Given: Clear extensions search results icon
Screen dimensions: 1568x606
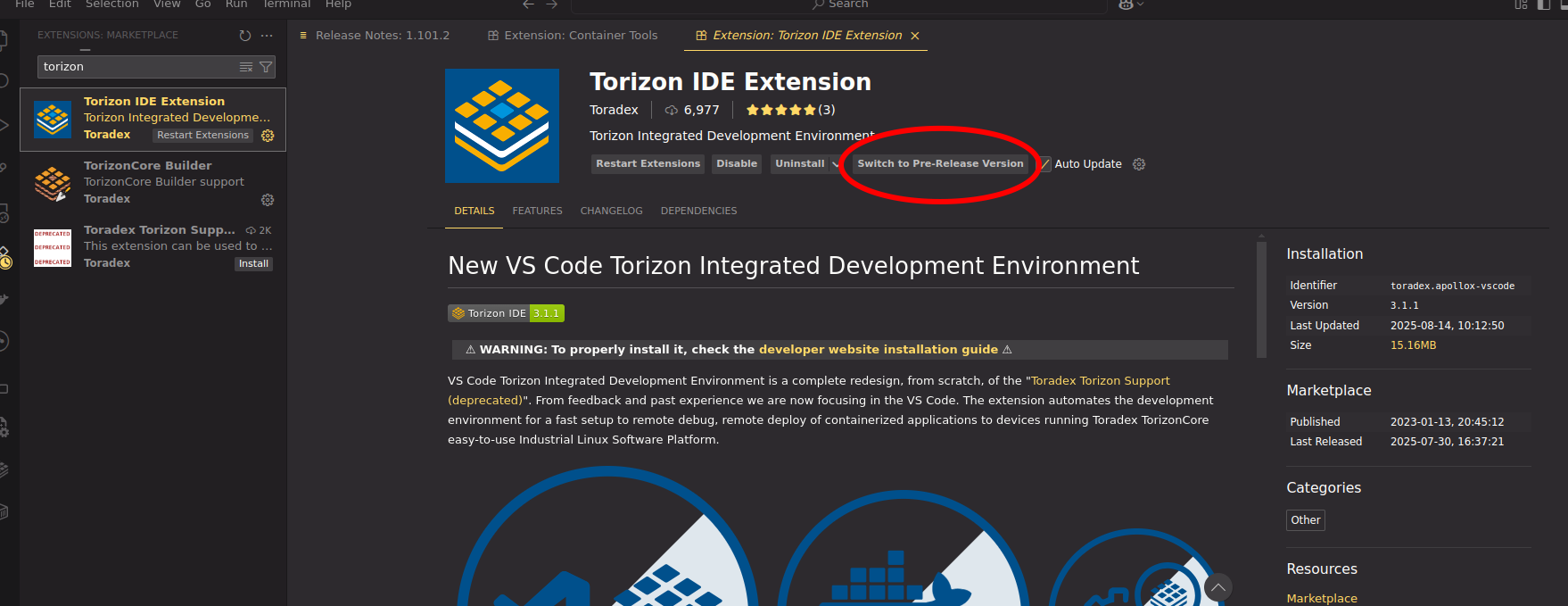Looking at the screenshot, I should click(246, 67).
